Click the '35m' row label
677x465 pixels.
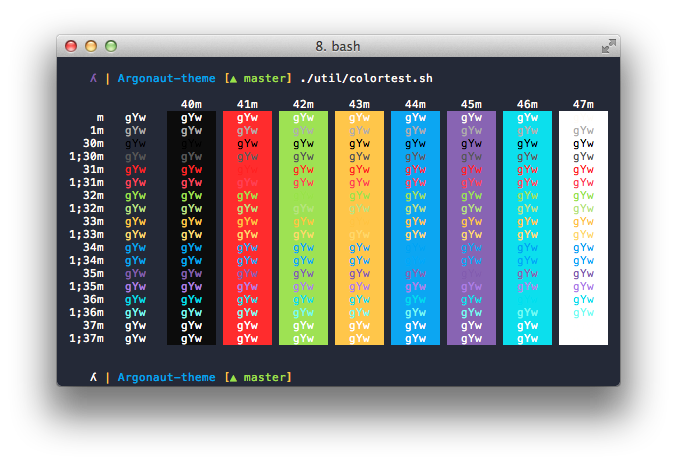click(x=93, y=273)
